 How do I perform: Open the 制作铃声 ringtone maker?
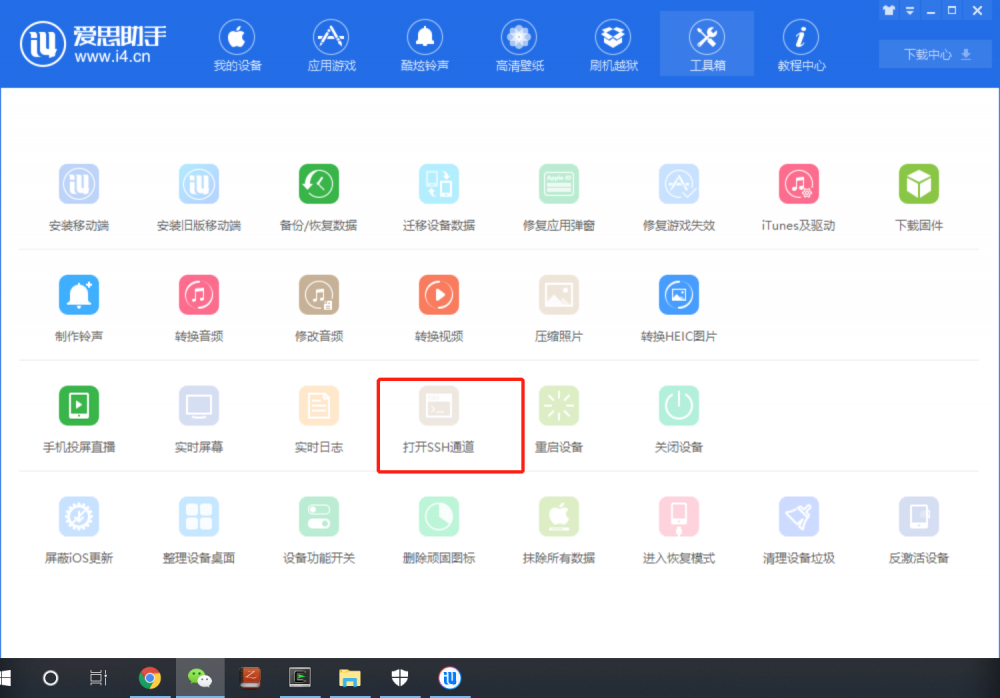78,295
